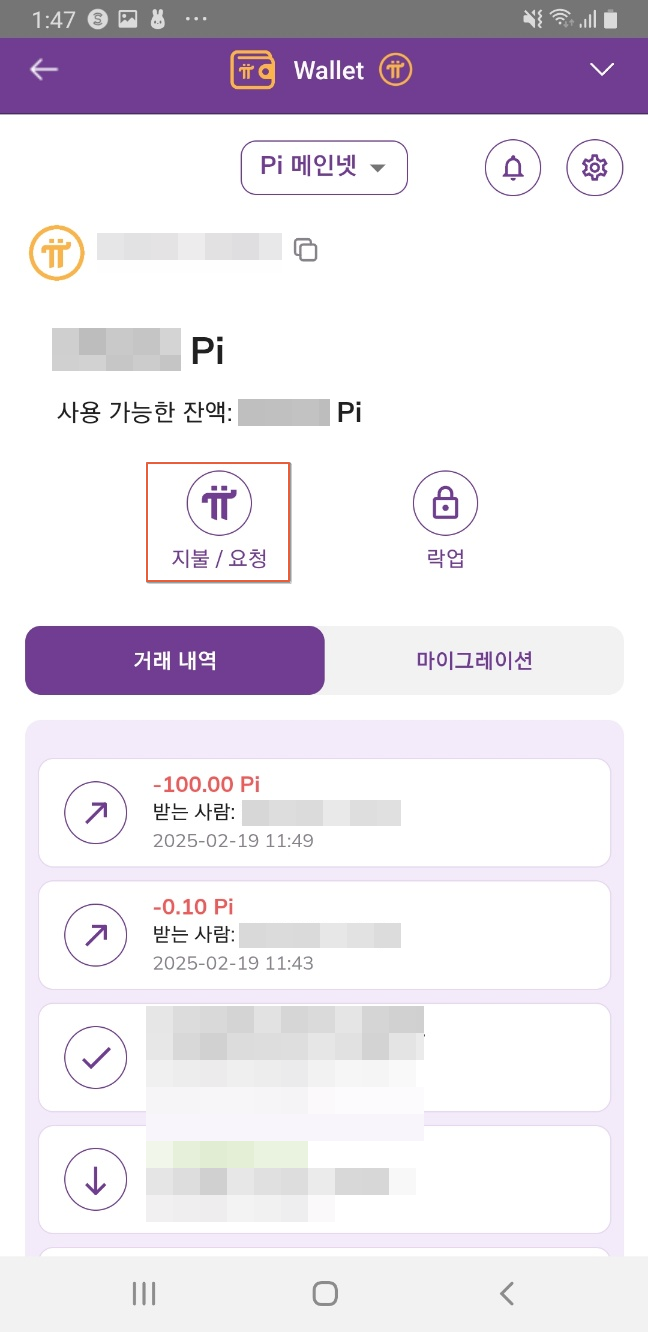Switch to the 마이그레이션 tab

tap(474, 660)
